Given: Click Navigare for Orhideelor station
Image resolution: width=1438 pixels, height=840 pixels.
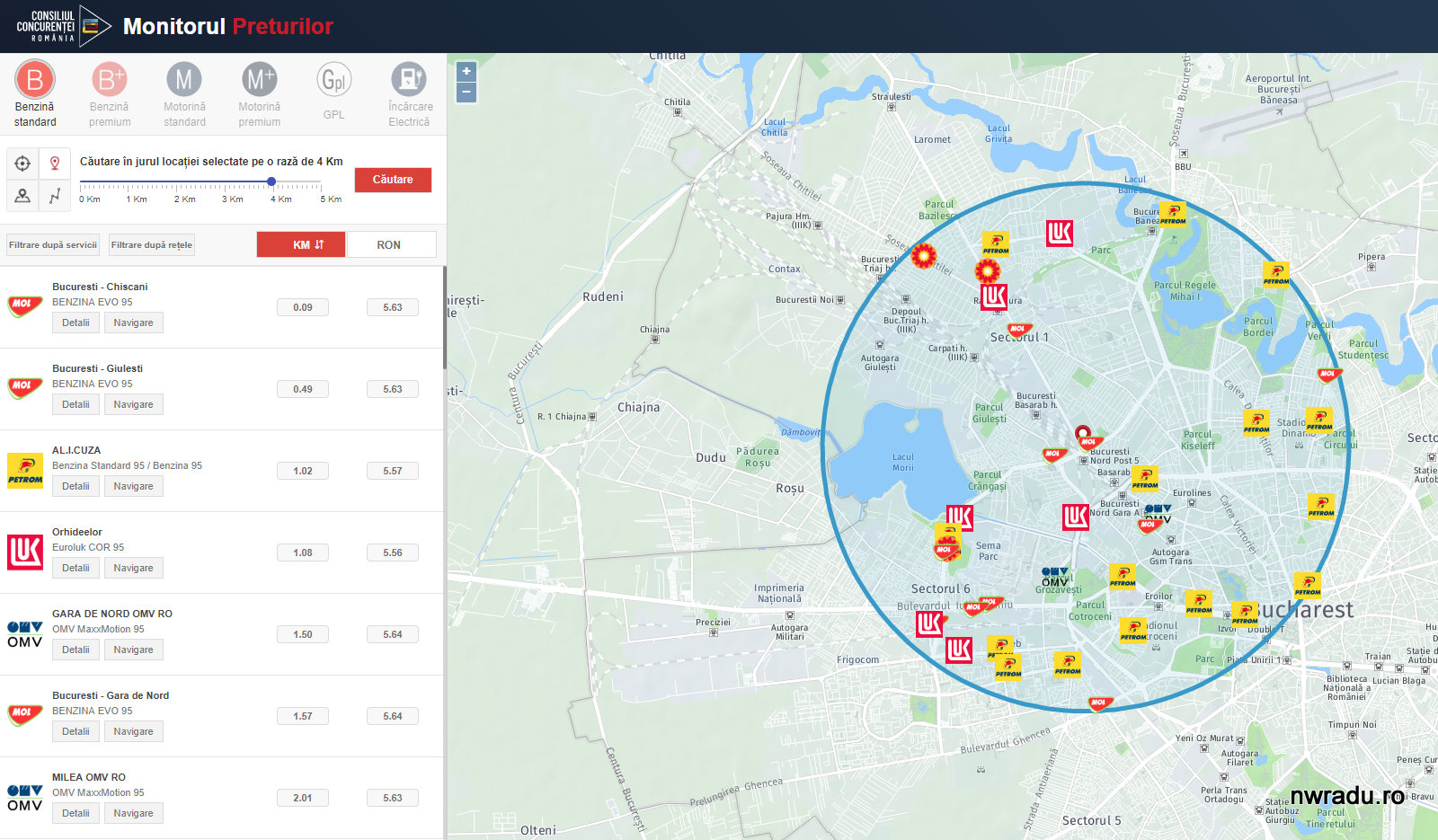Looking at the screenshot, I should tap(133, 568).
